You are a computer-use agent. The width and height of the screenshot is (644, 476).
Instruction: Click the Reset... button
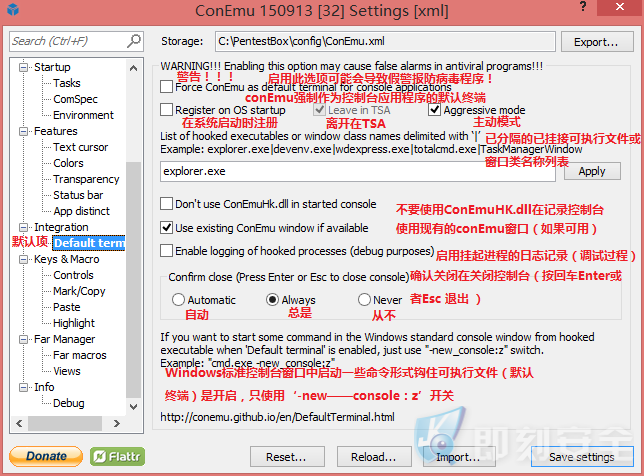tap(287, 457)
